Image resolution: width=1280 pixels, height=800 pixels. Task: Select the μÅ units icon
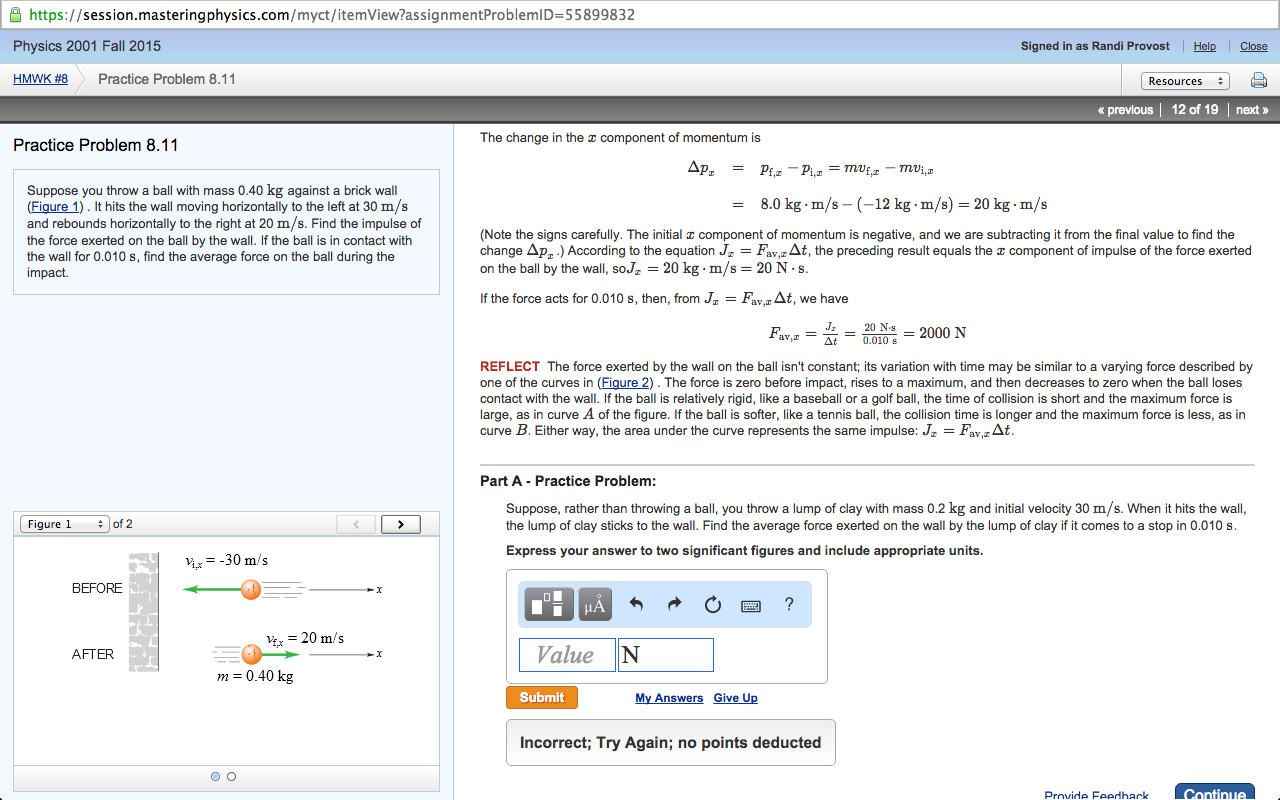tap(594, 603)
